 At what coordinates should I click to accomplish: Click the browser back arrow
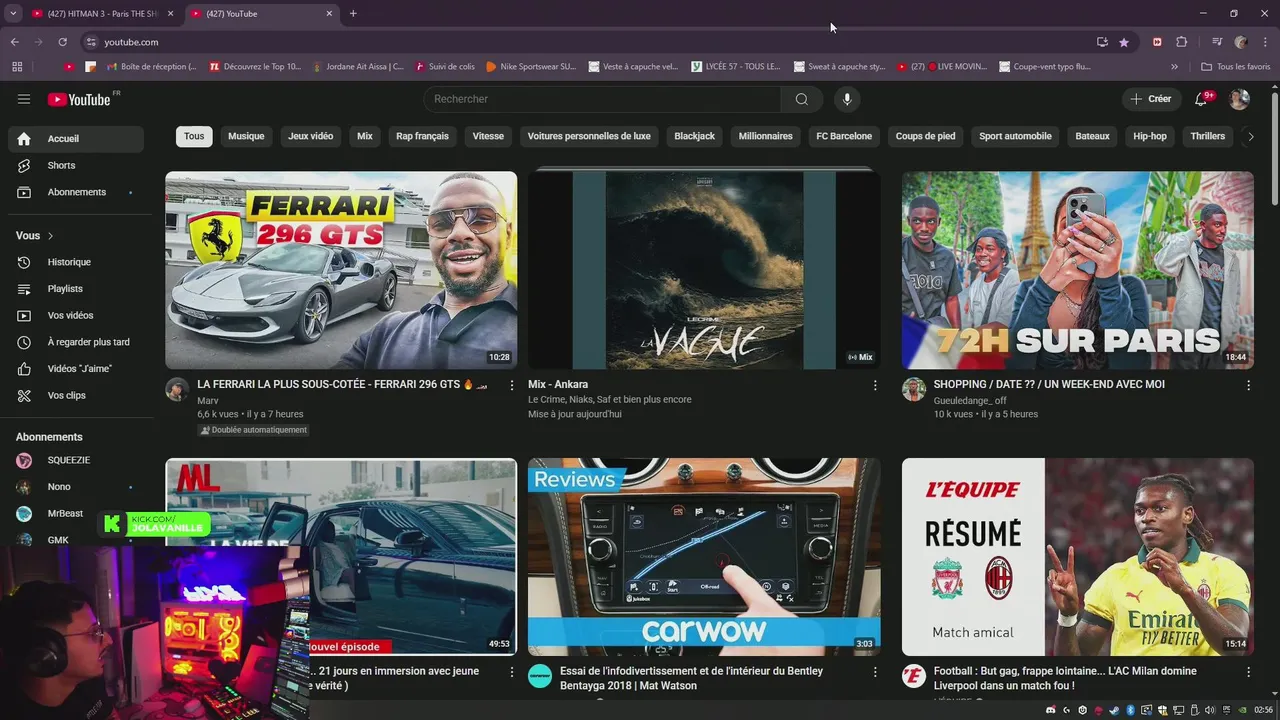(x=15, y=42)
